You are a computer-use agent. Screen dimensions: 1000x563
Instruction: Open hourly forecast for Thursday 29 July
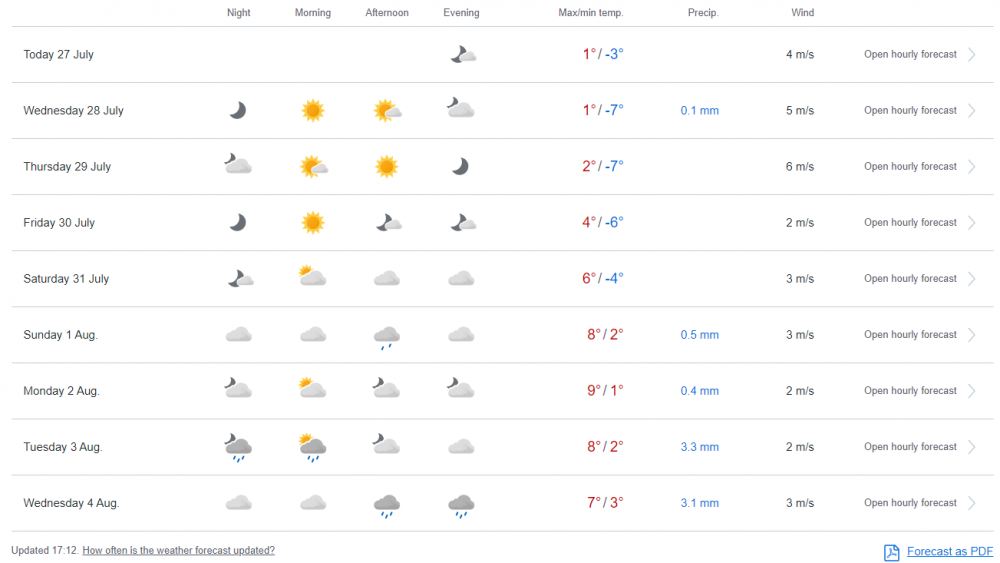pyautogui.click(x=910, y=167)
